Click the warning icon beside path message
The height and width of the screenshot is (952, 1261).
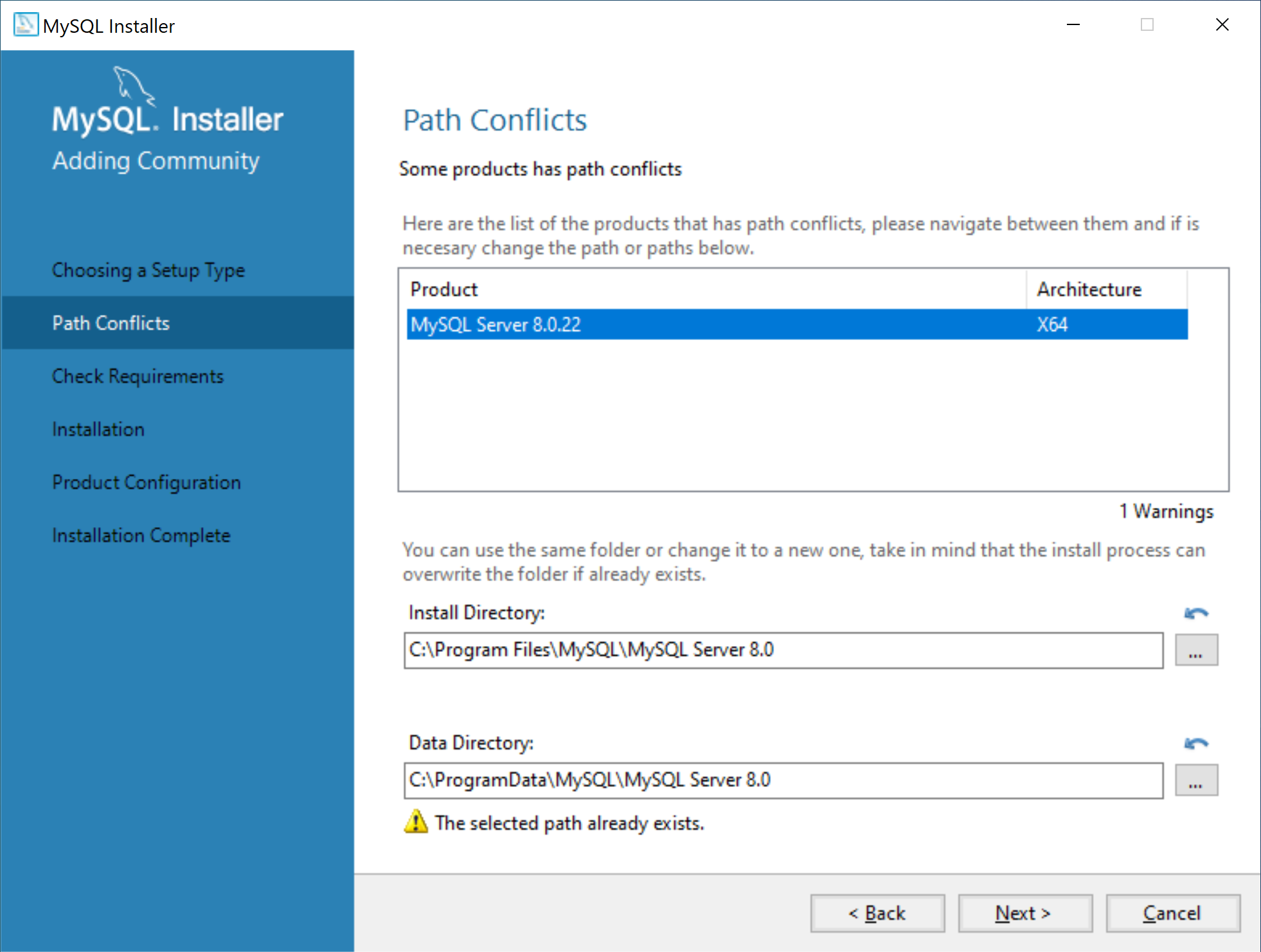[416, 822]
